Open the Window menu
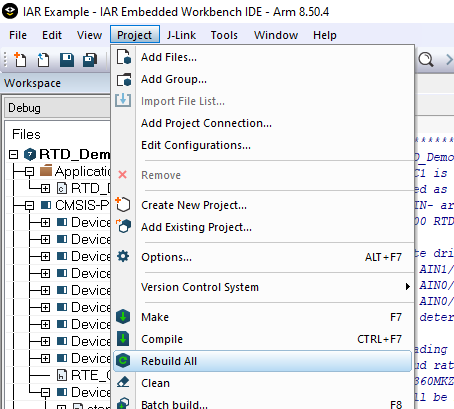 [276, 35]
